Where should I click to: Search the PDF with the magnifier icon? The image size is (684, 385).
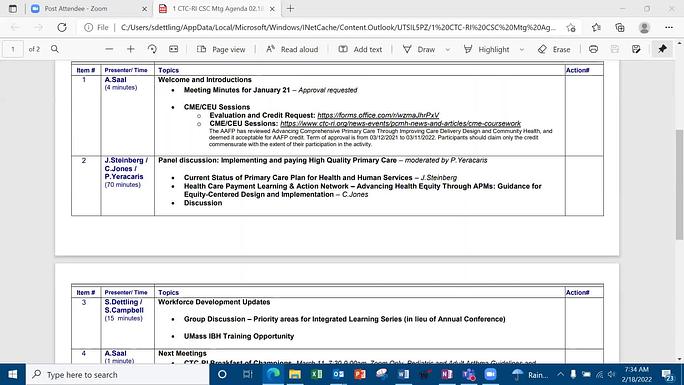tap(55, 49)
